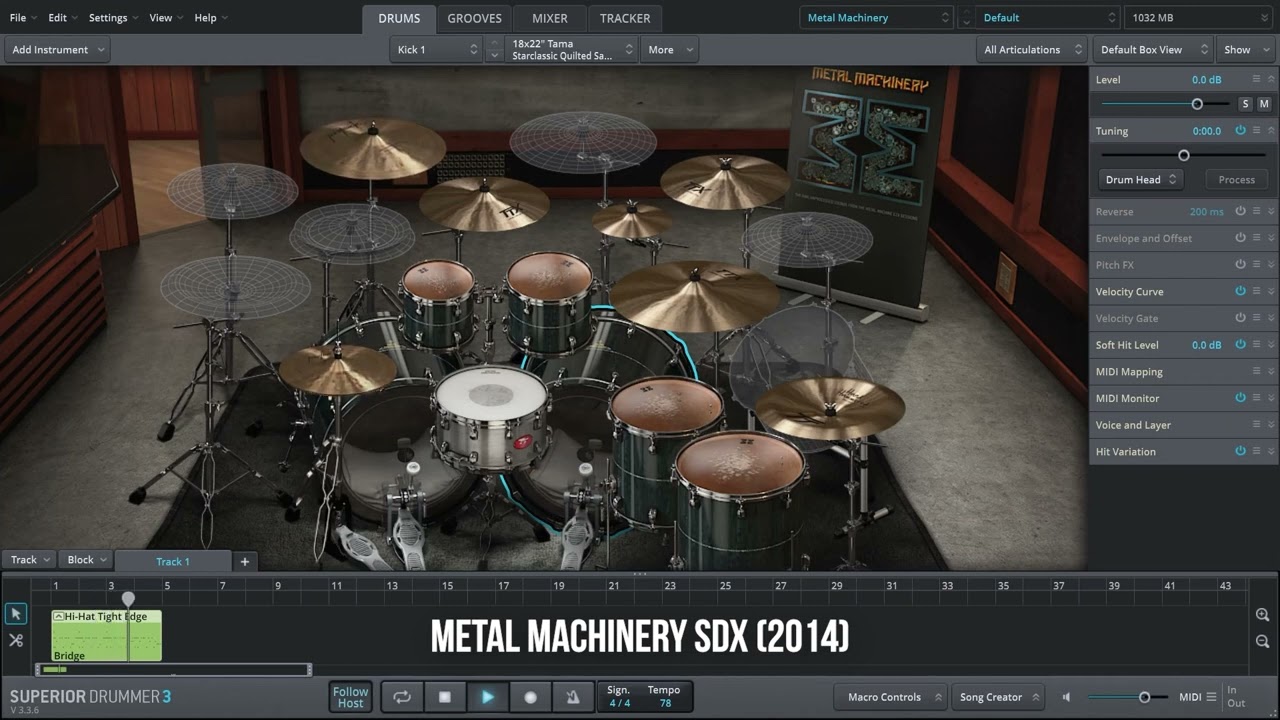Open the MIDI Mapping menu icon
Image resolution: width=1280 pixels, height=720 pixels.
pos(1257,371)
